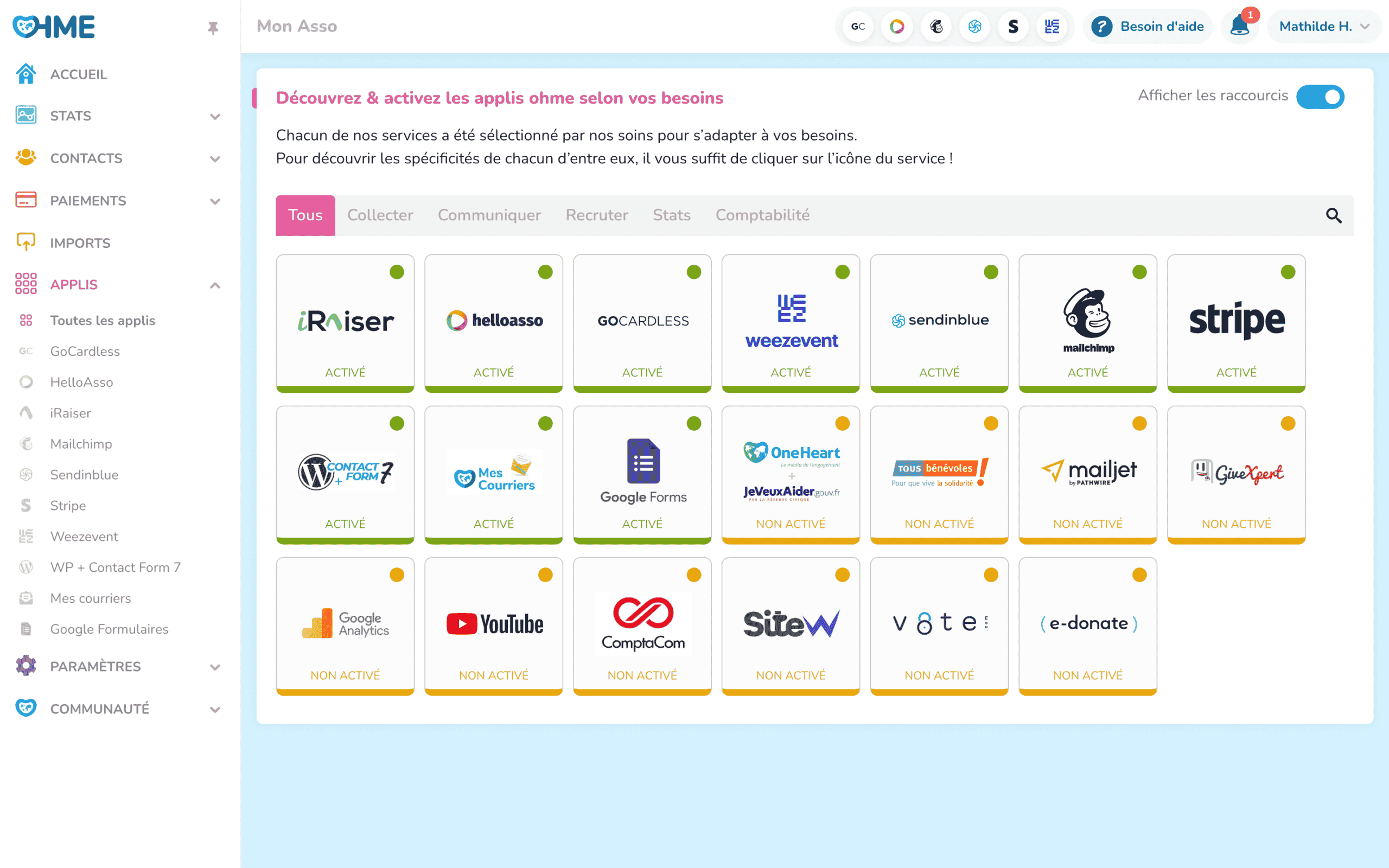Click the orange status dot on Mailjet card

(x=1139, y=424)
